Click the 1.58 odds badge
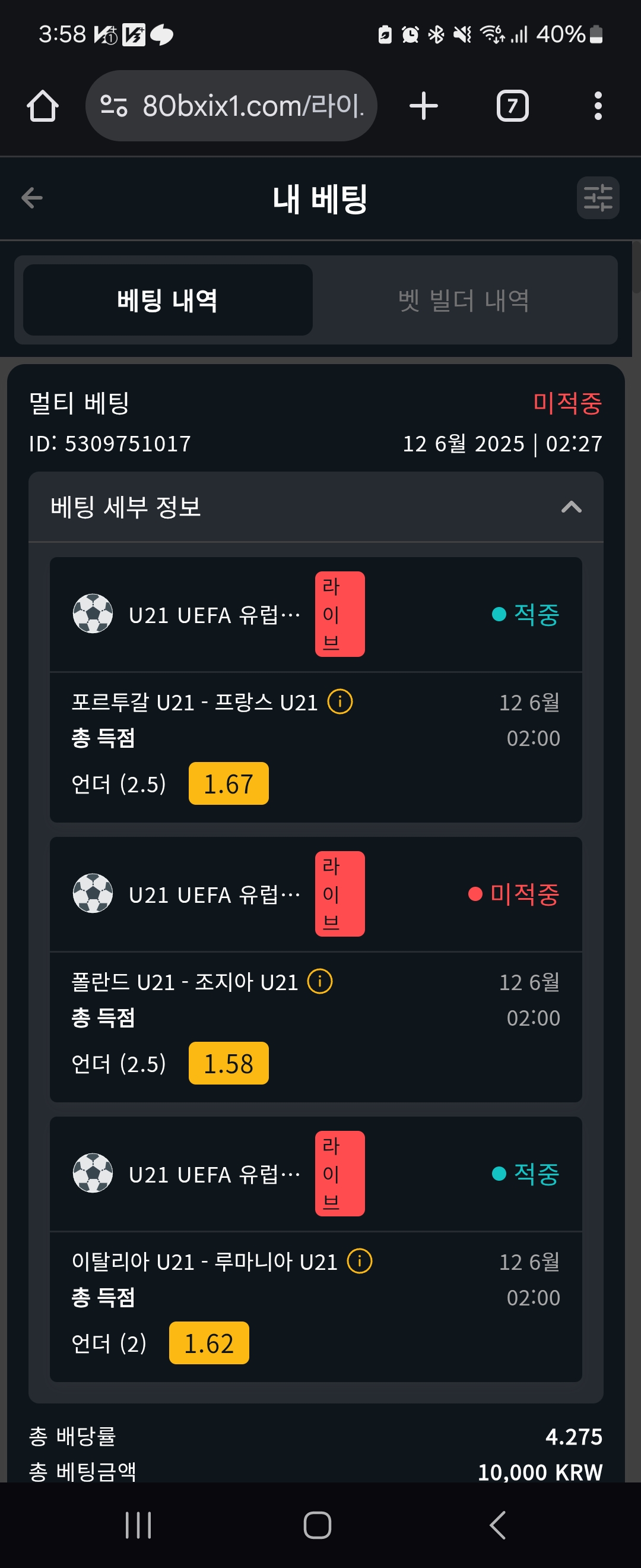Viewport: 641px width, 1568px height. tap(229, 1063)
